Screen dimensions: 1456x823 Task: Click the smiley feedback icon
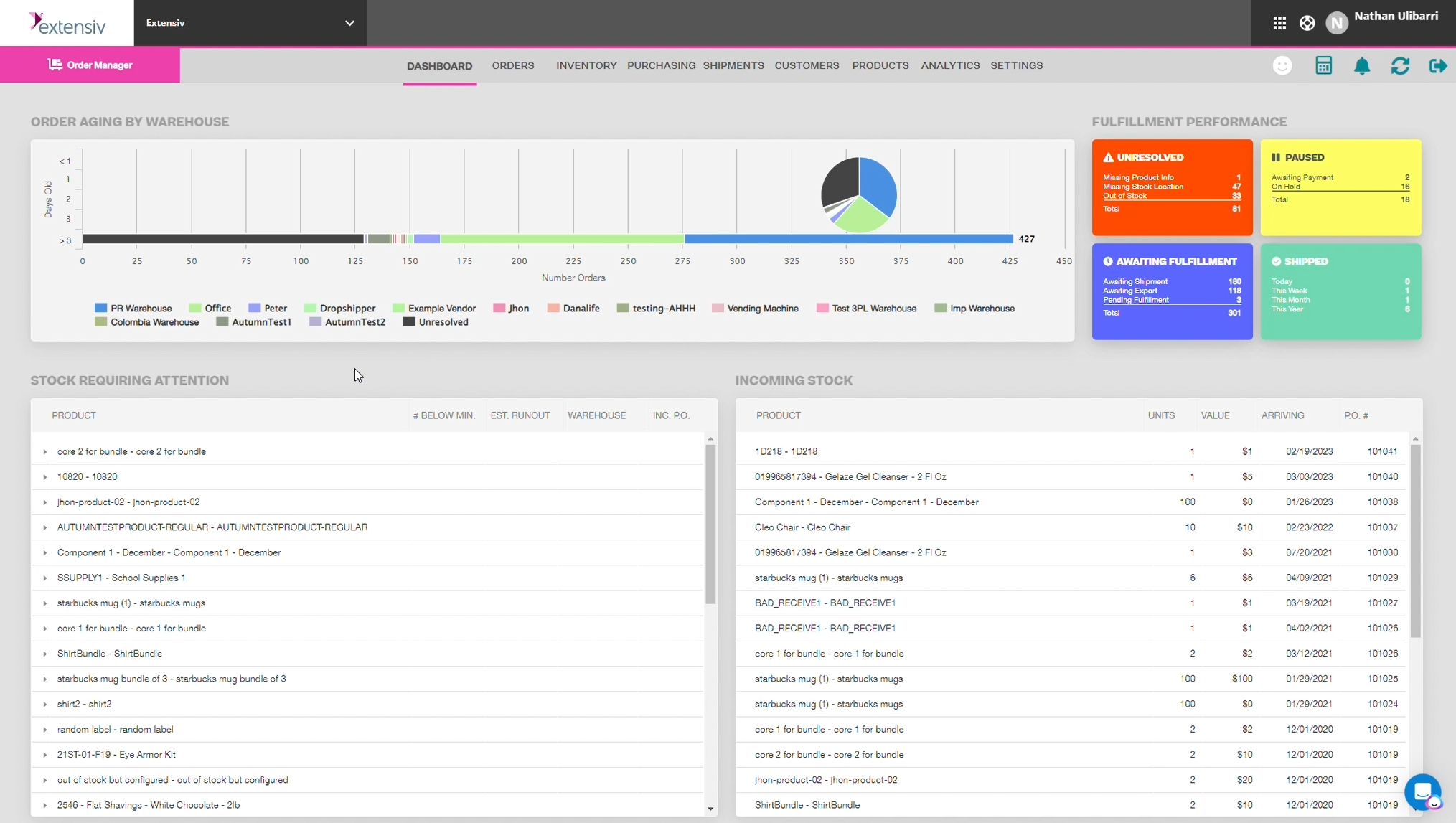coord(1282,65)
